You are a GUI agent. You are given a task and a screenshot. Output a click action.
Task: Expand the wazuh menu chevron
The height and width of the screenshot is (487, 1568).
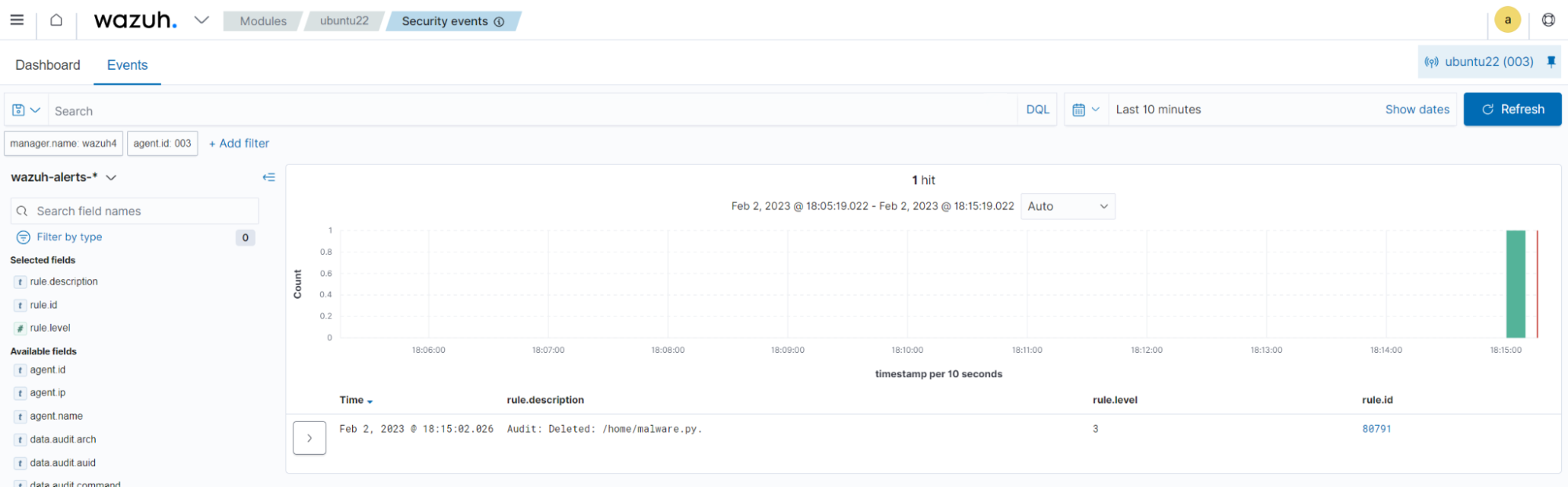[x=202, y=20]
